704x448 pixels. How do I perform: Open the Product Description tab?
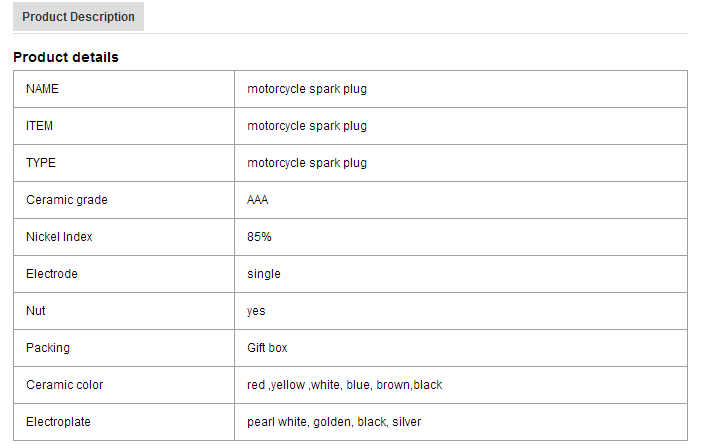78,17
